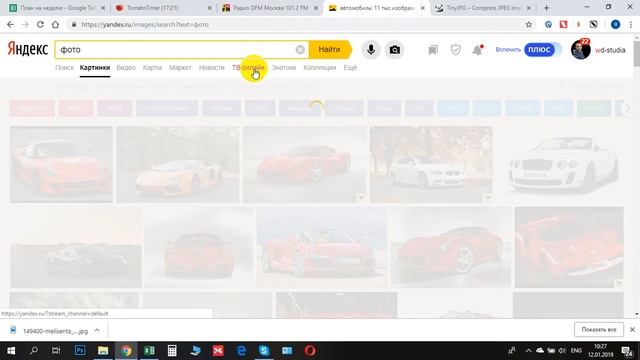Click the browser address bar URL
Viewport: 640px width, 360px height.
coord(145,24)
